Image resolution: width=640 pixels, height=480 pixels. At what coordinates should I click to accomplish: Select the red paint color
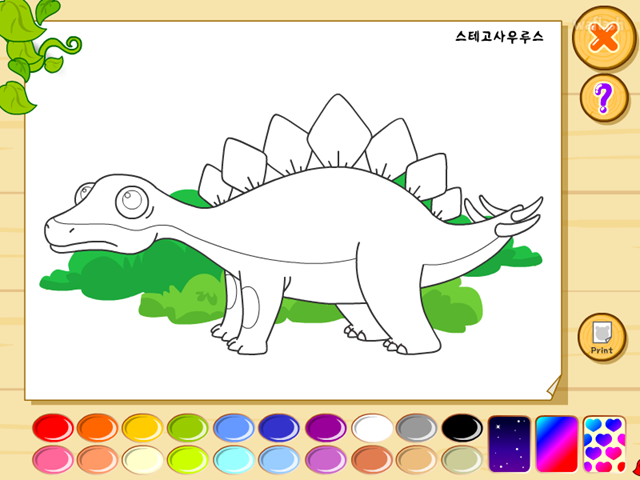tap(53, 428)
